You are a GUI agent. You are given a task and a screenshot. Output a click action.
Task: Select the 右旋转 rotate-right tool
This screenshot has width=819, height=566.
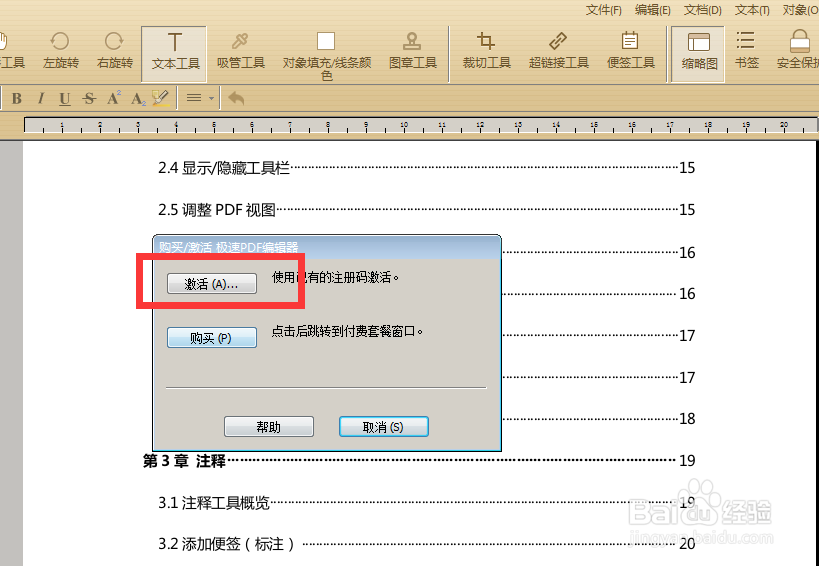point(114,51)
